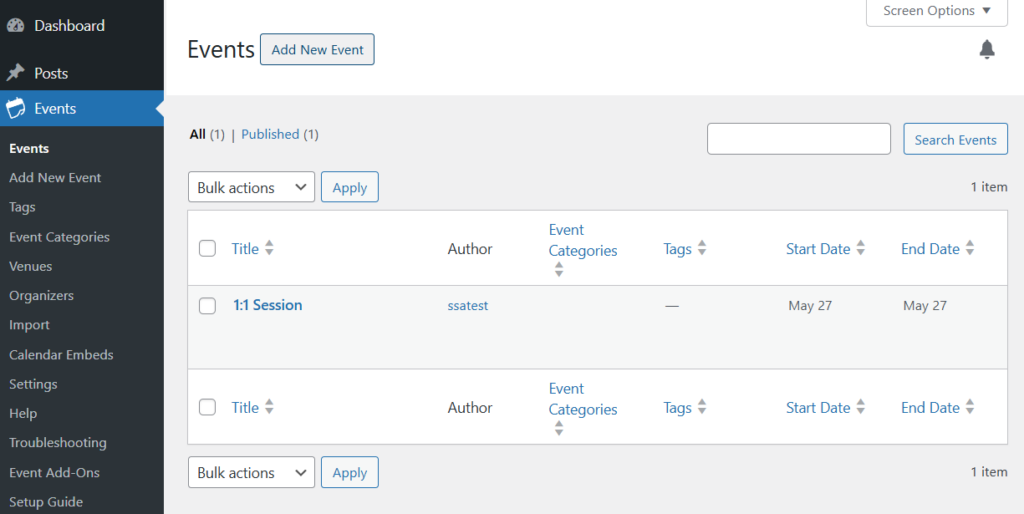Open Venues in the sidebar

[31, 266]
